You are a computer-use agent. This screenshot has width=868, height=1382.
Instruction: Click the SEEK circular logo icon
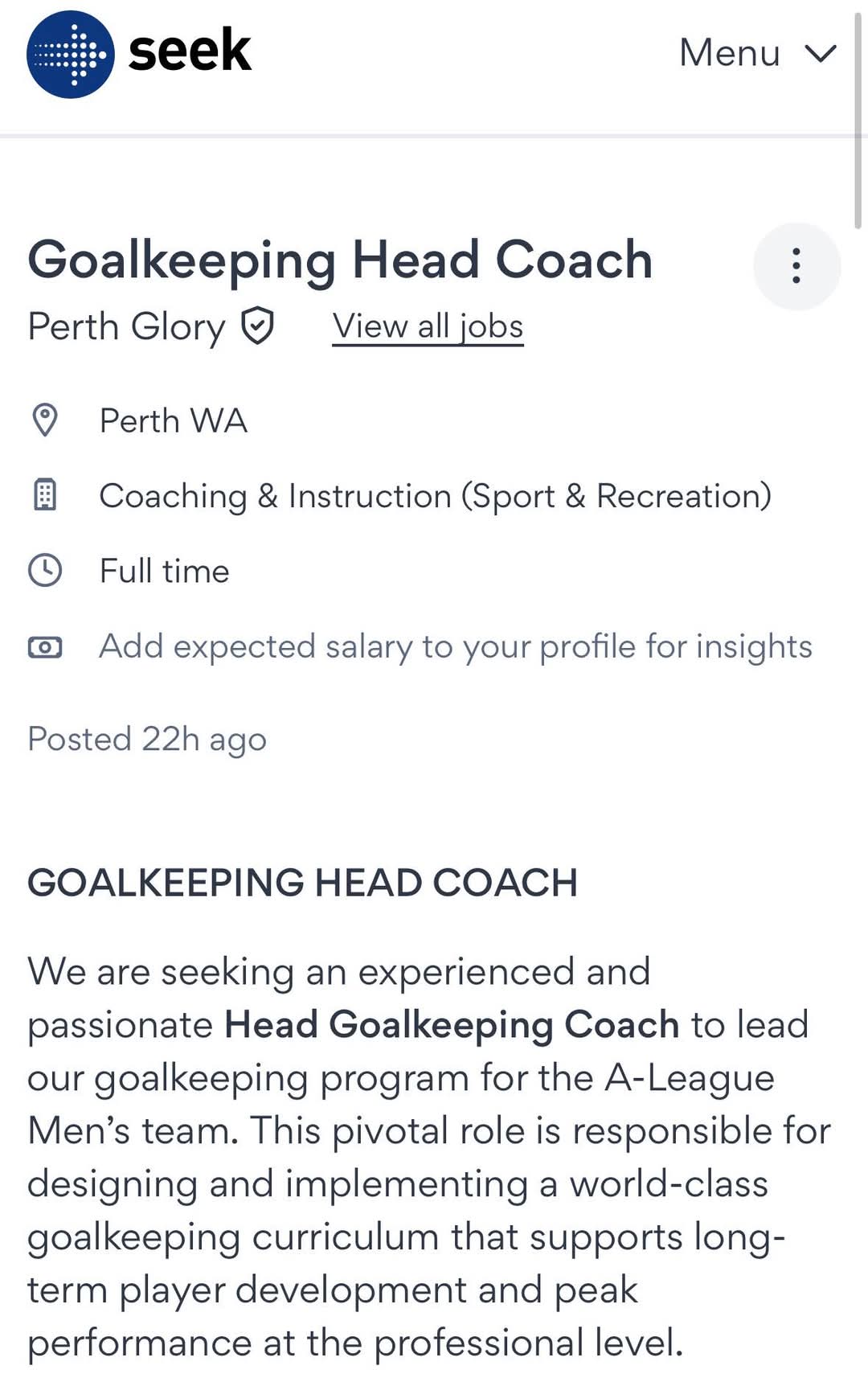[x=71, y=54]
